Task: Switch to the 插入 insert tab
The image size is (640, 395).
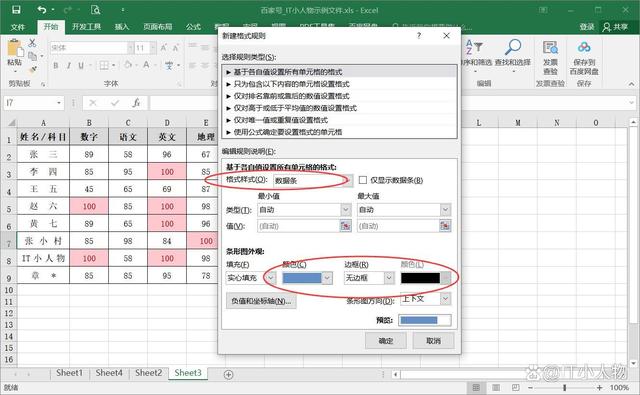Action: coord(122,27)
